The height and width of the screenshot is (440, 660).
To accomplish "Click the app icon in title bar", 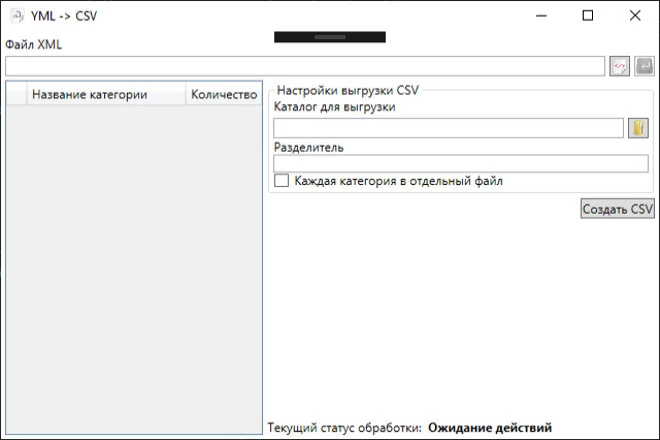I will tap(17, 16).
